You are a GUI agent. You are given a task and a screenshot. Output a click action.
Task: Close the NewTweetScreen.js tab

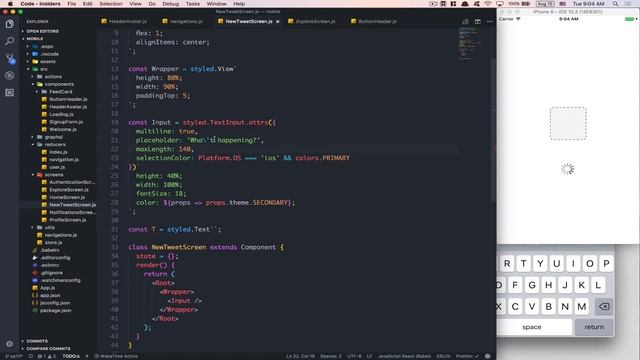click(x=278, y=21)
